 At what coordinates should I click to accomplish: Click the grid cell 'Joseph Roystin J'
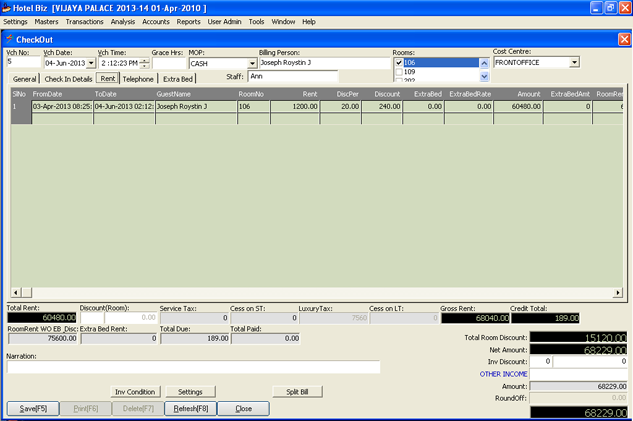pyautogui.click(x=196, y=107)
